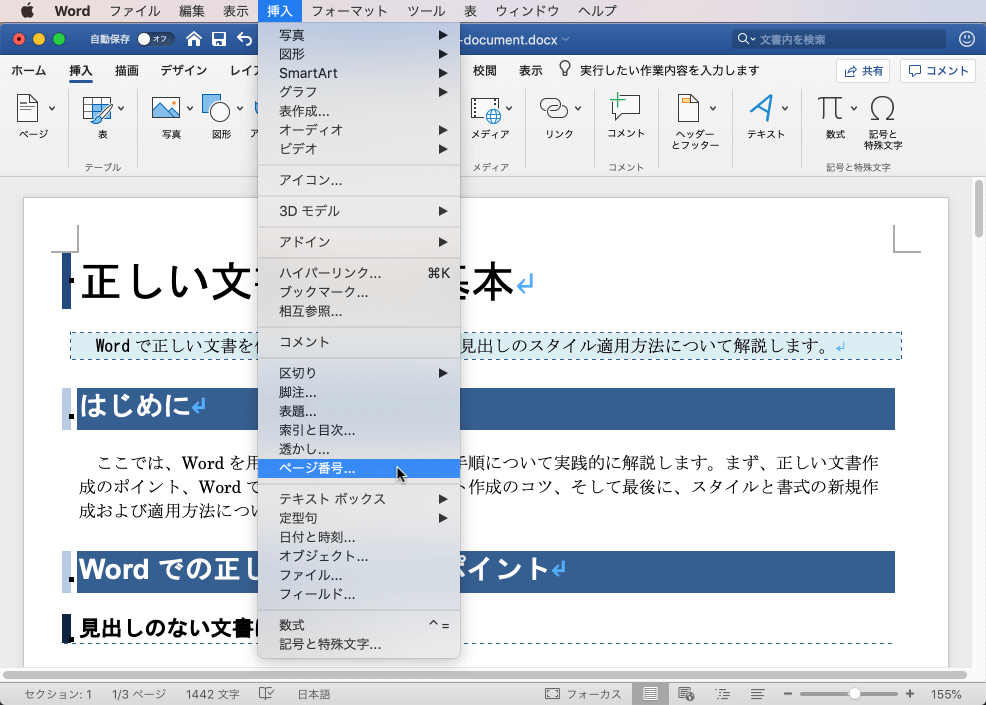Screen dimensions: 986x705
Task: Switch to Print Layout view icon
Action: coord(650,694)
